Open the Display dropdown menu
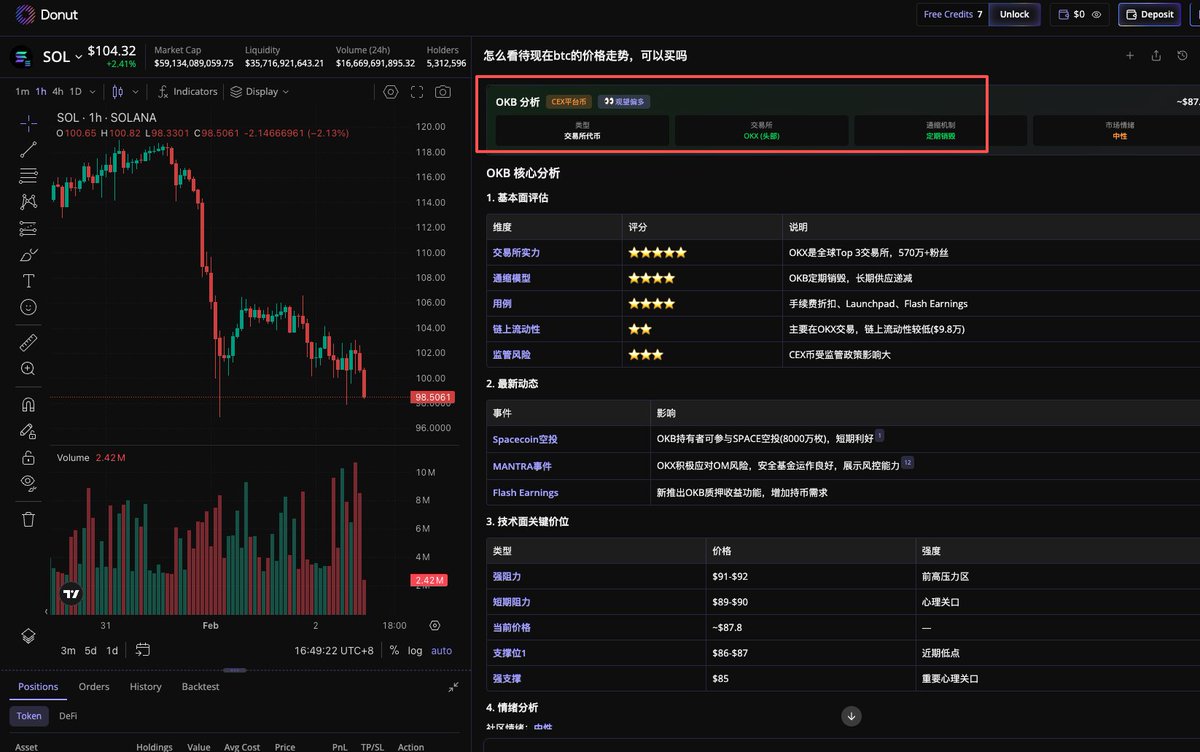The image size is (1200, 752). [x=259, y=92]
